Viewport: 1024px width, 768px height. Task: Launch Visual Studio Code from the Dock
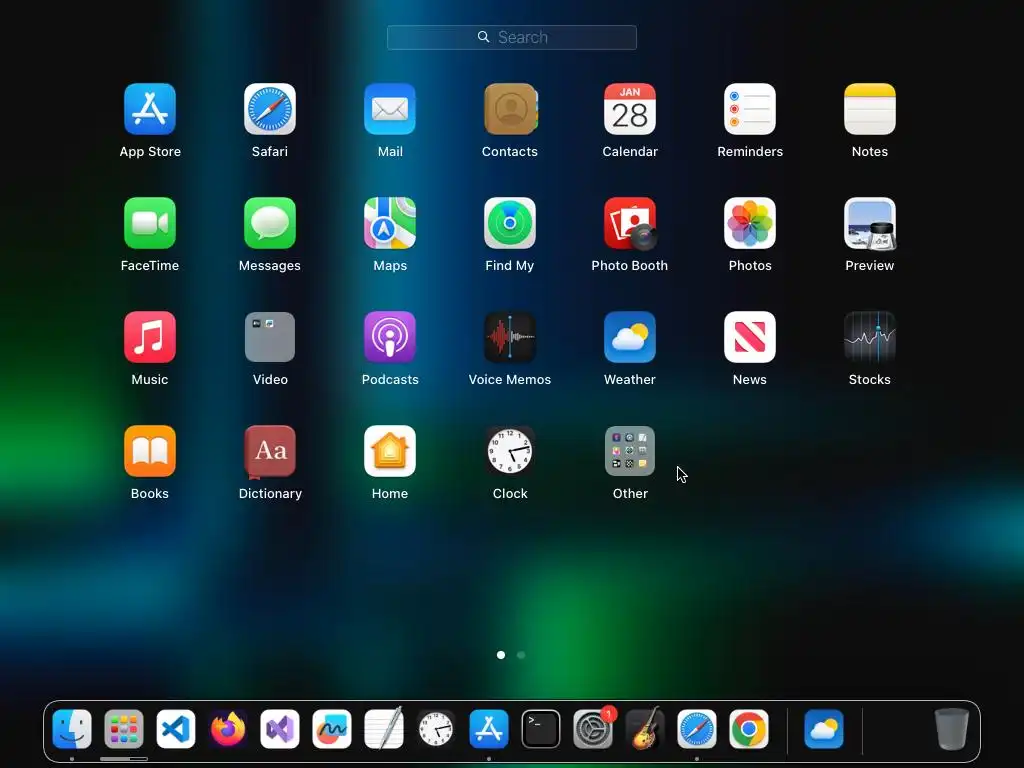pyautogui.click(x=176, y=729)
